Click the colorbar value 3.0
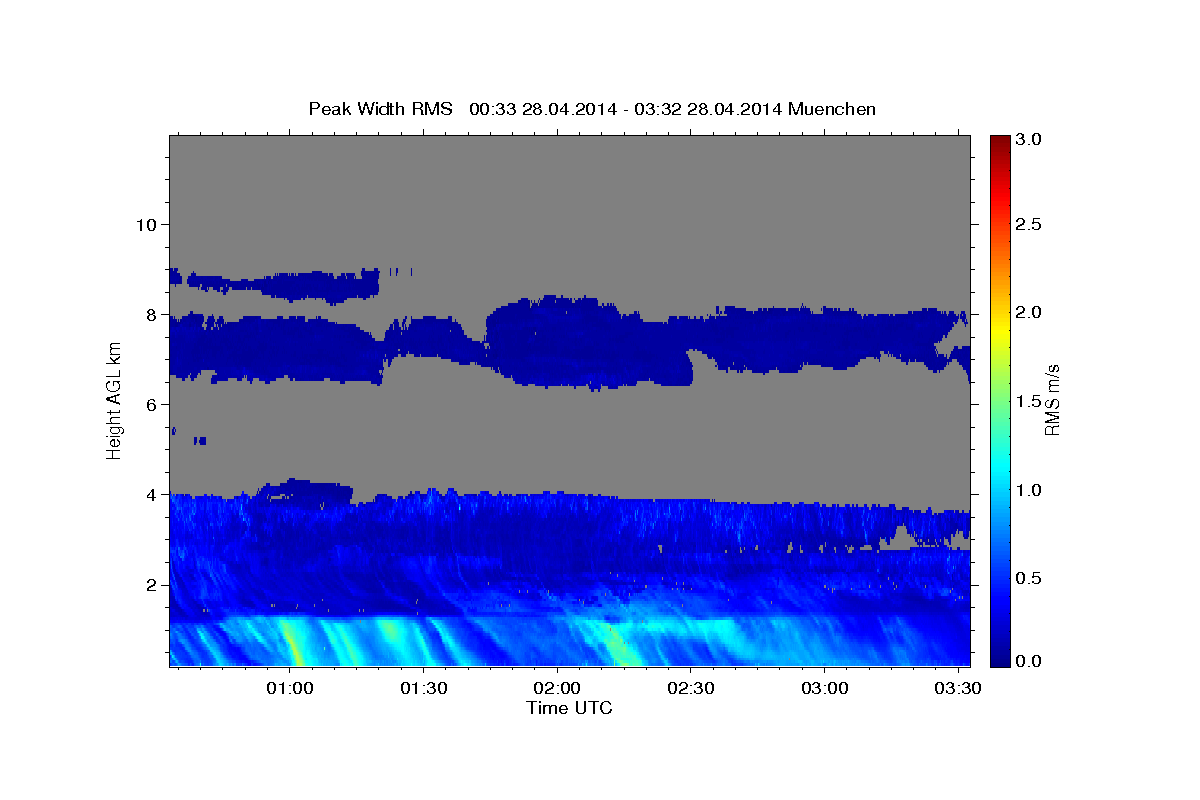Image resolution: width=1200 pixels, height=800 pixels. click(1029, 140)
